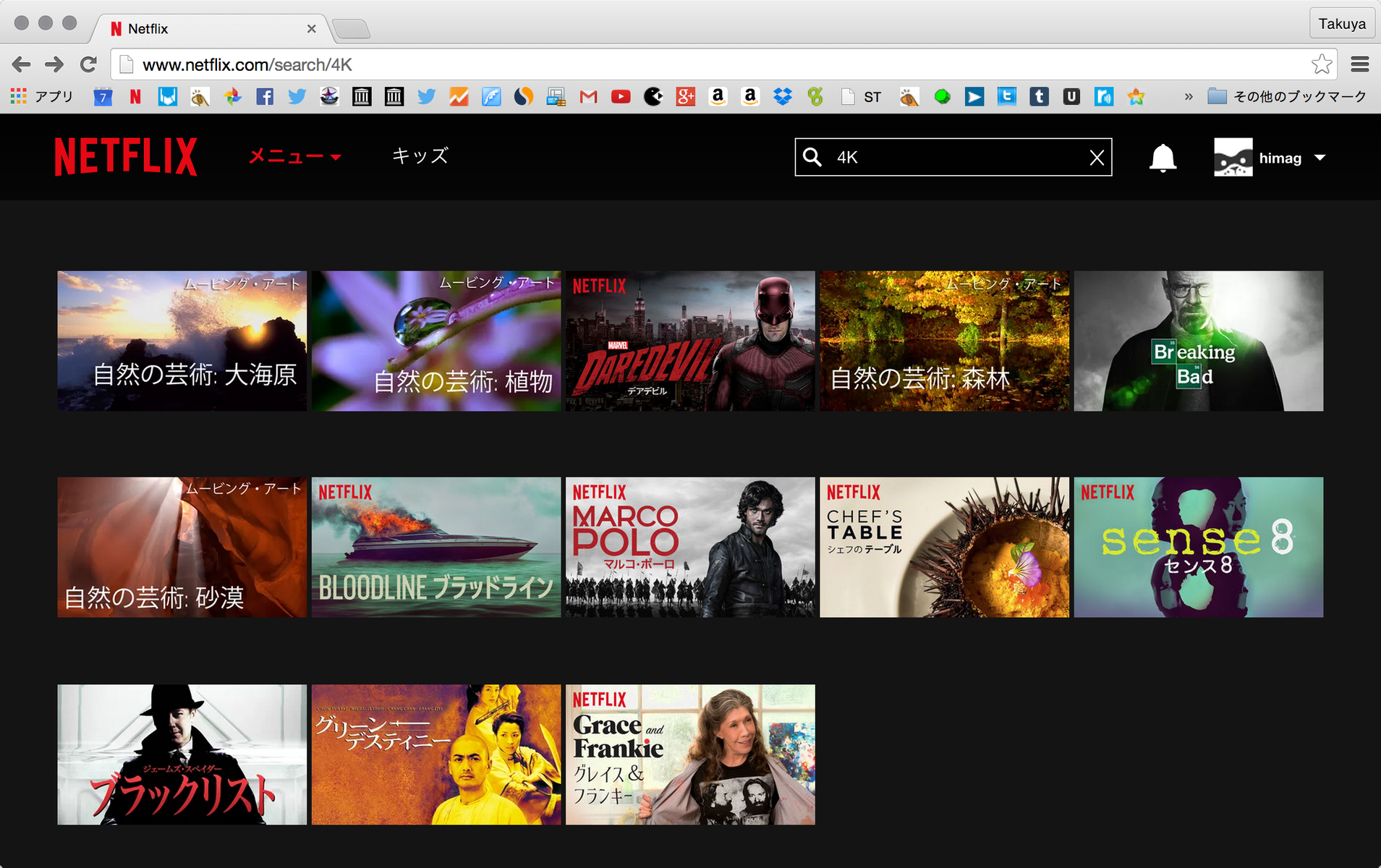Open the Google Photos pinwheel bookmark
1381x868 pixels.
(232, 96)
